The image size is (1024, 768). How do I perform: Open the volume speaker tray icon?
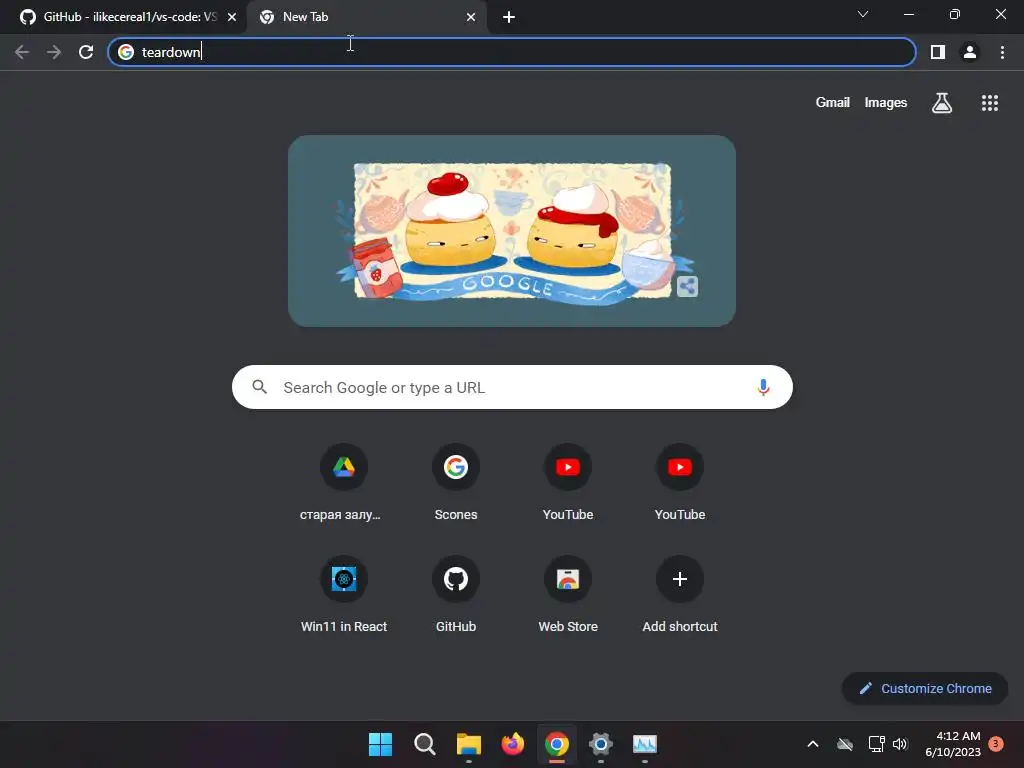point(900,744)
